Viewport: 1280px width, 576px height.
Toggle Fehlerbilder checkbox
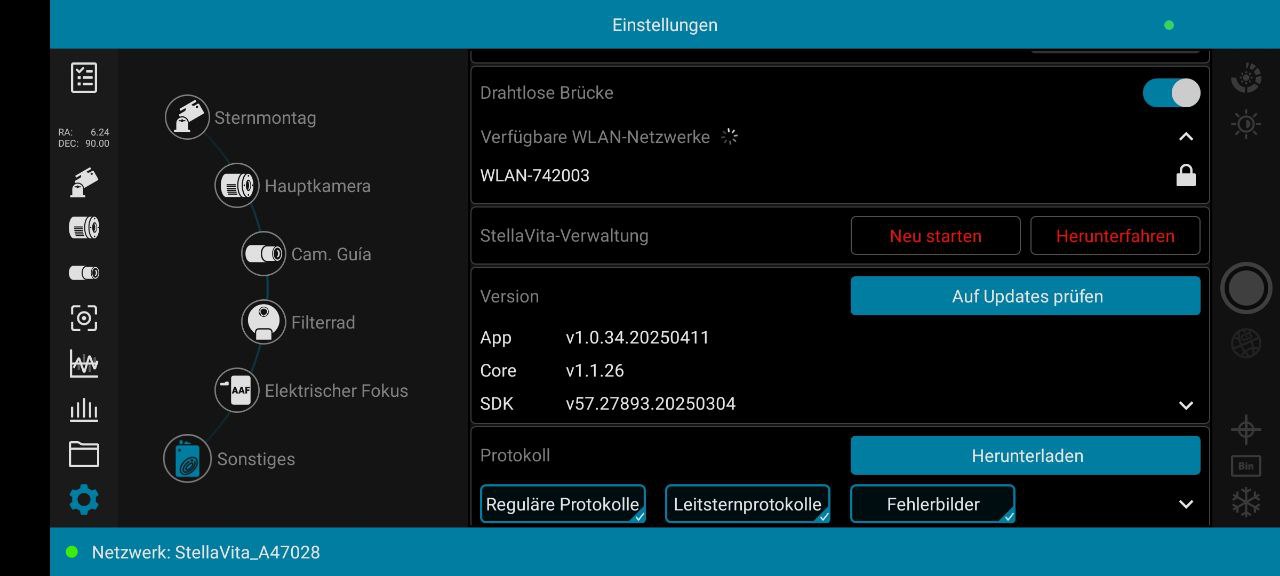933,504
